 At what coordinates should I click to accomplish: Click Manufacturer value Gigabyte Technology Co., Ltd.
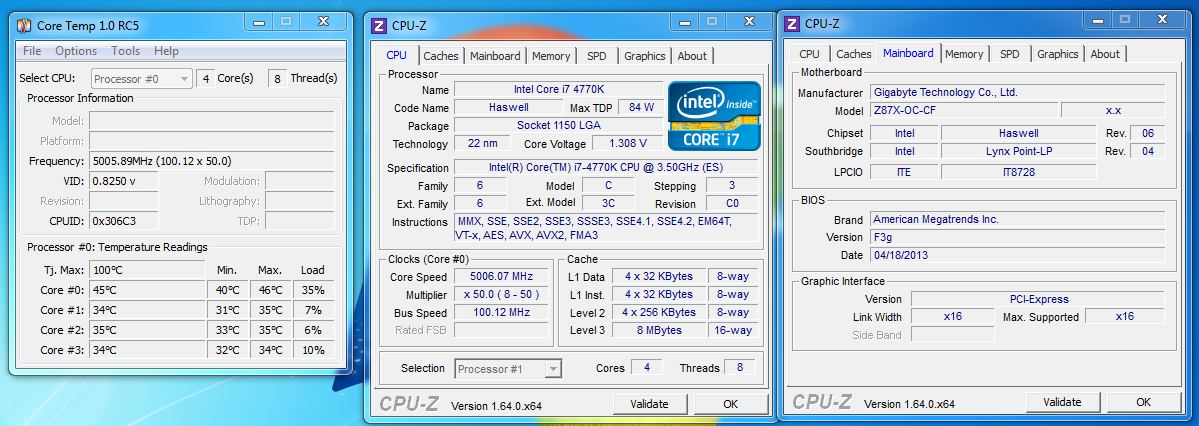[1017, 93]
